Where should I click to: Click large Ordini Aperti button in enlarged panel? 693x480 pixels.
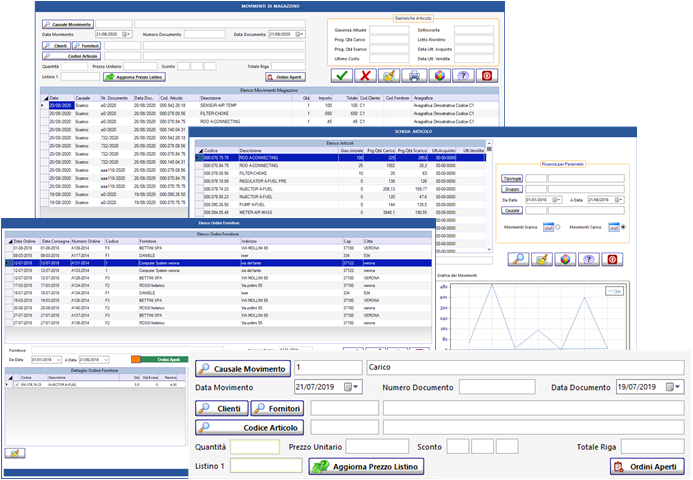[647, 467]
